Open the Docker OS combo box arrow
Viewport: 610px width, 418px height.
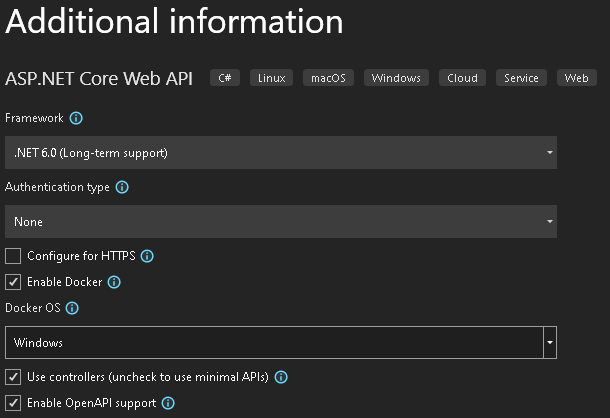(549, 343)
